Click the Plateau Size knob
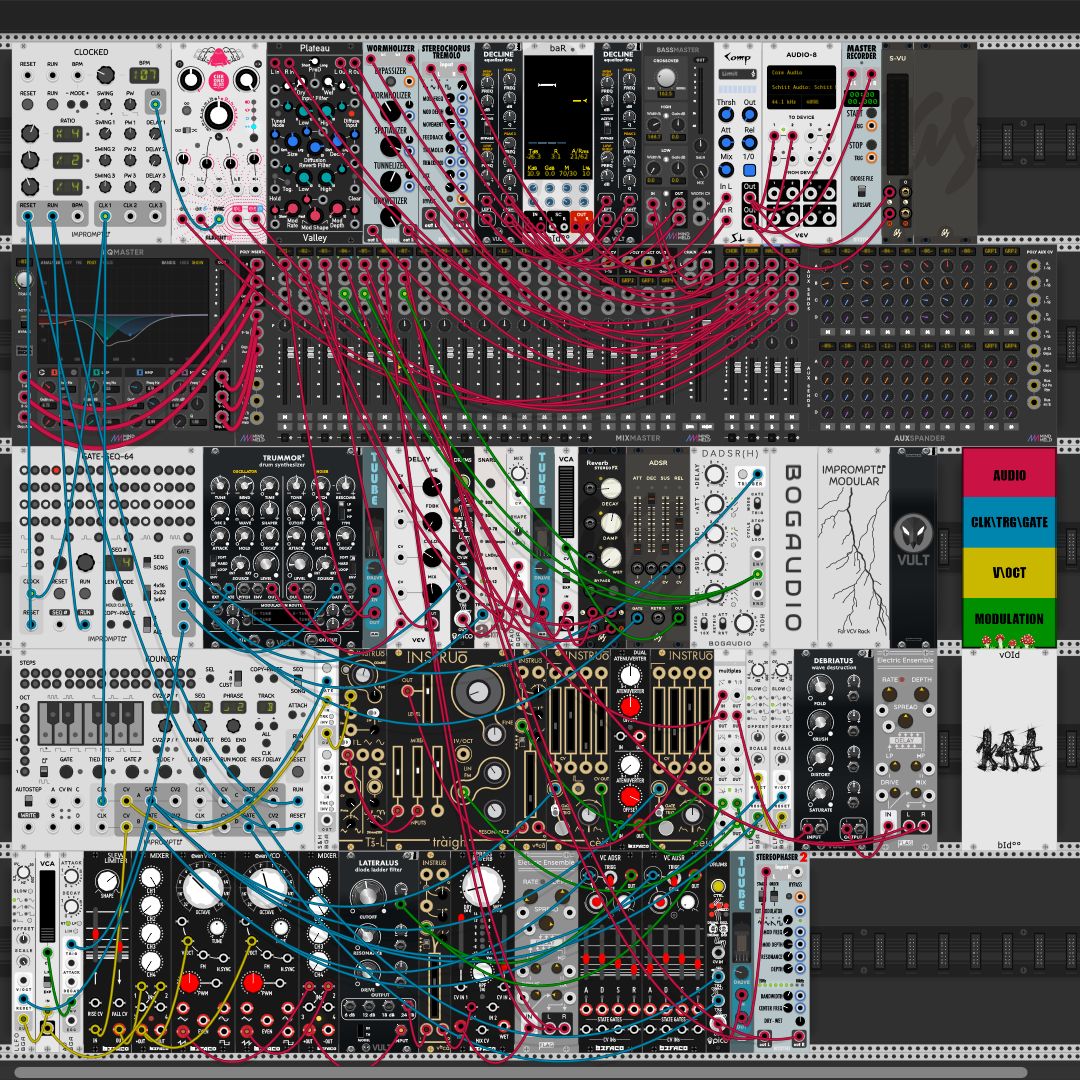 point(293,141)
